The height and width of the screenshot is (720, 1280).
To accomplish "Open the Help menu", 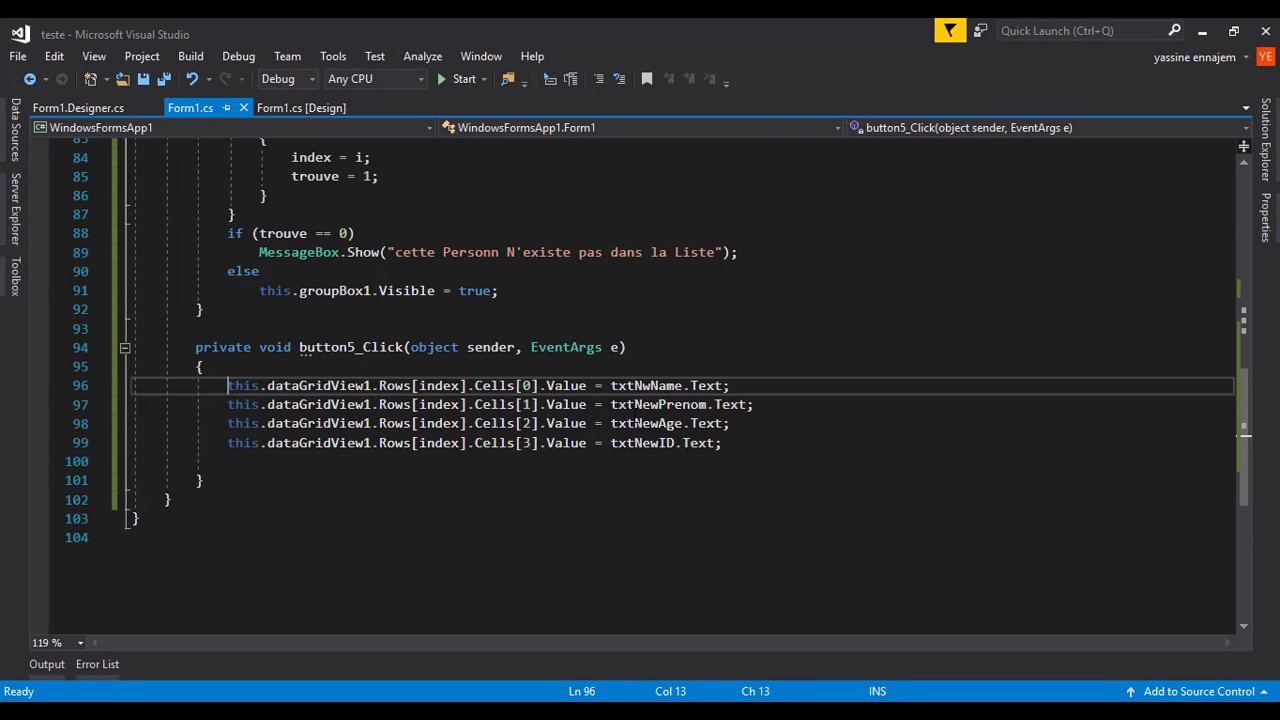I will (532, 56).
